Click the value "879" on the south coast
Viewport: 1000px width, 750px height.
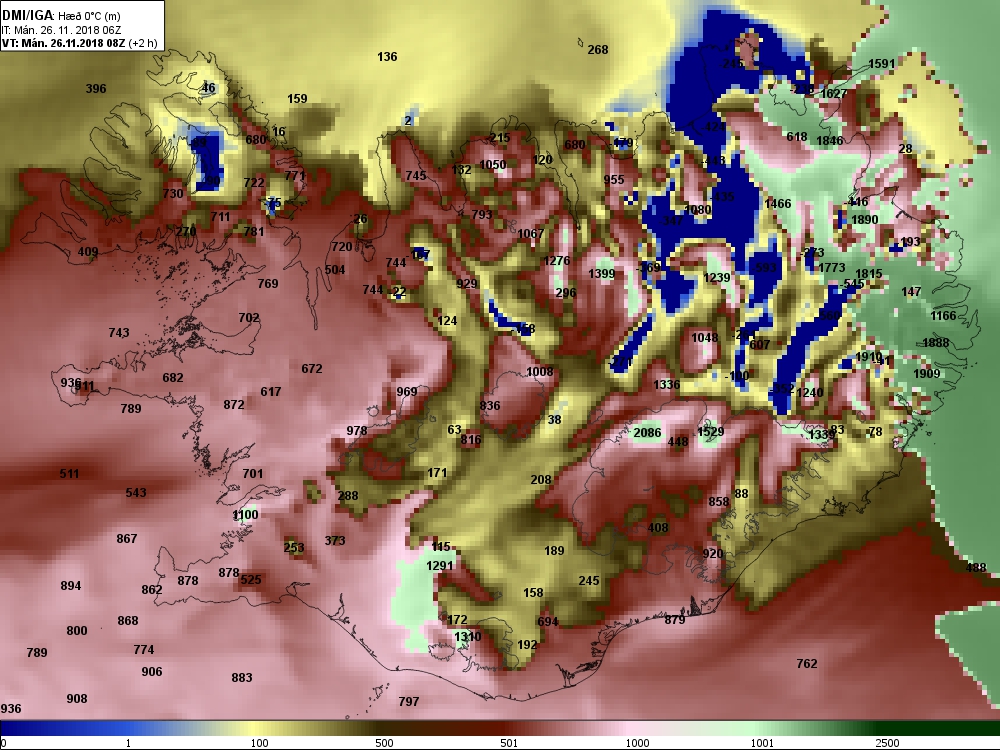coord(675,619)
